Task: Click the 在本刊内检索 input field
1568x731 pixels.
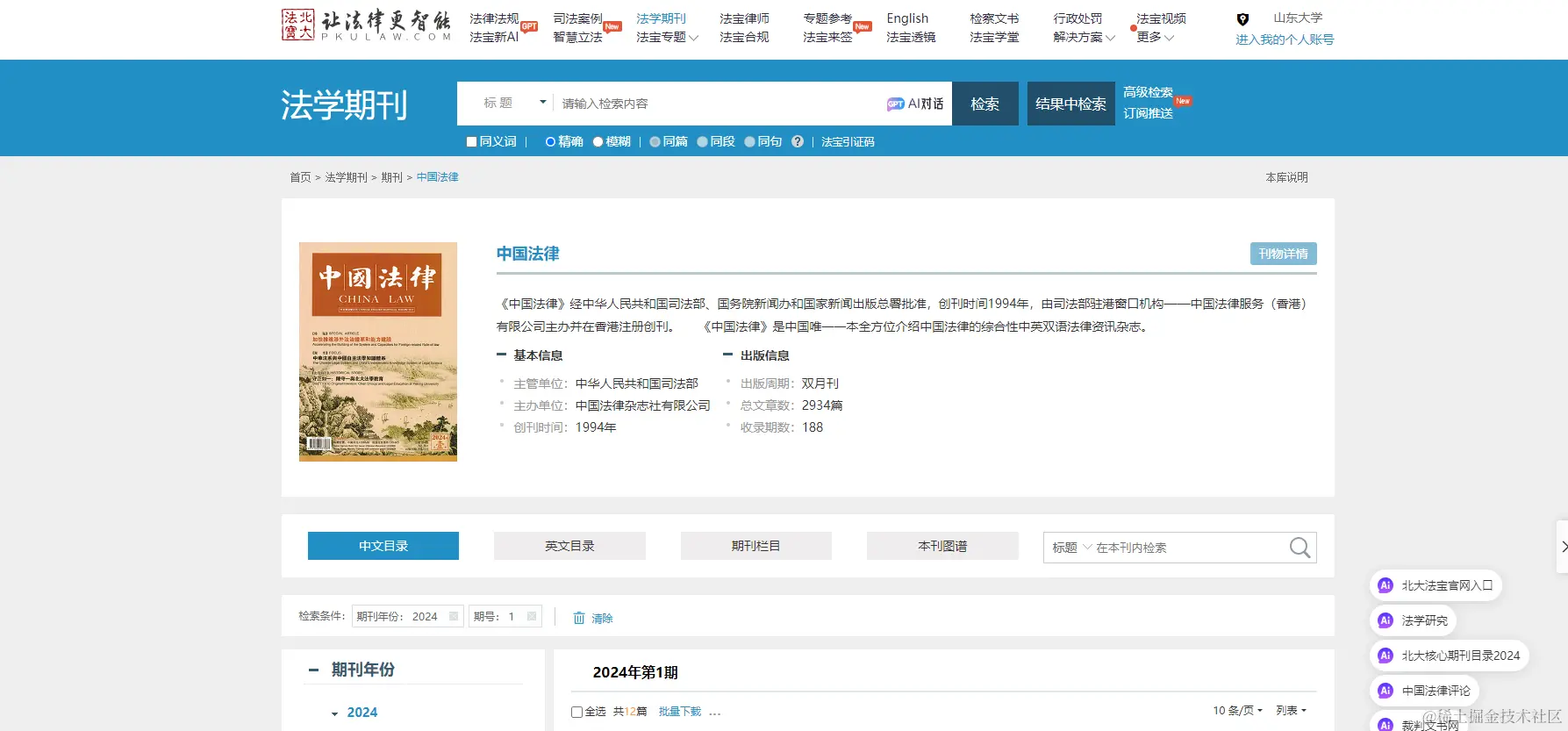Action: pos(1189,548)
